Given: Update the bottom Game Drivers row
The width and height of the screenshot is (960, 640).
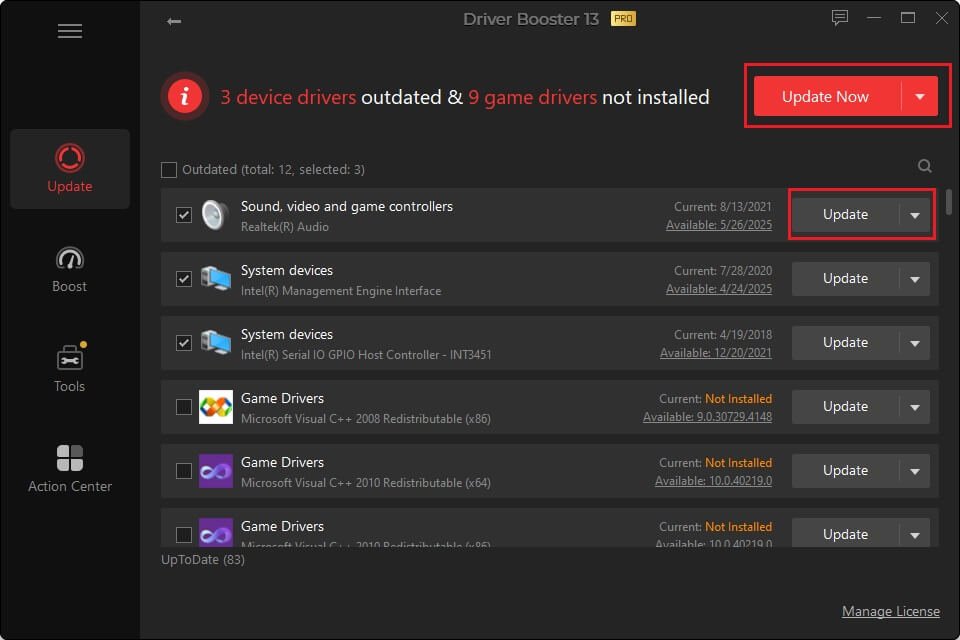Looking at the screenshot, I should [845, 534].
